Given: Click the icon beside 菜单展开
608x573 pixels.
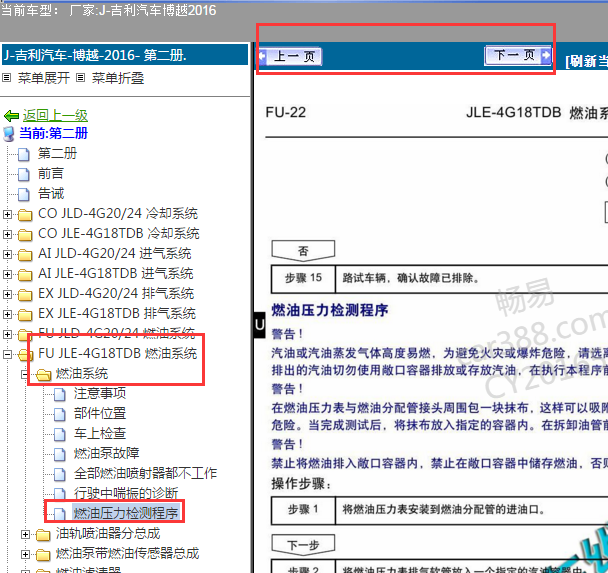Looking at the screenshot, I should coord(7,78).
